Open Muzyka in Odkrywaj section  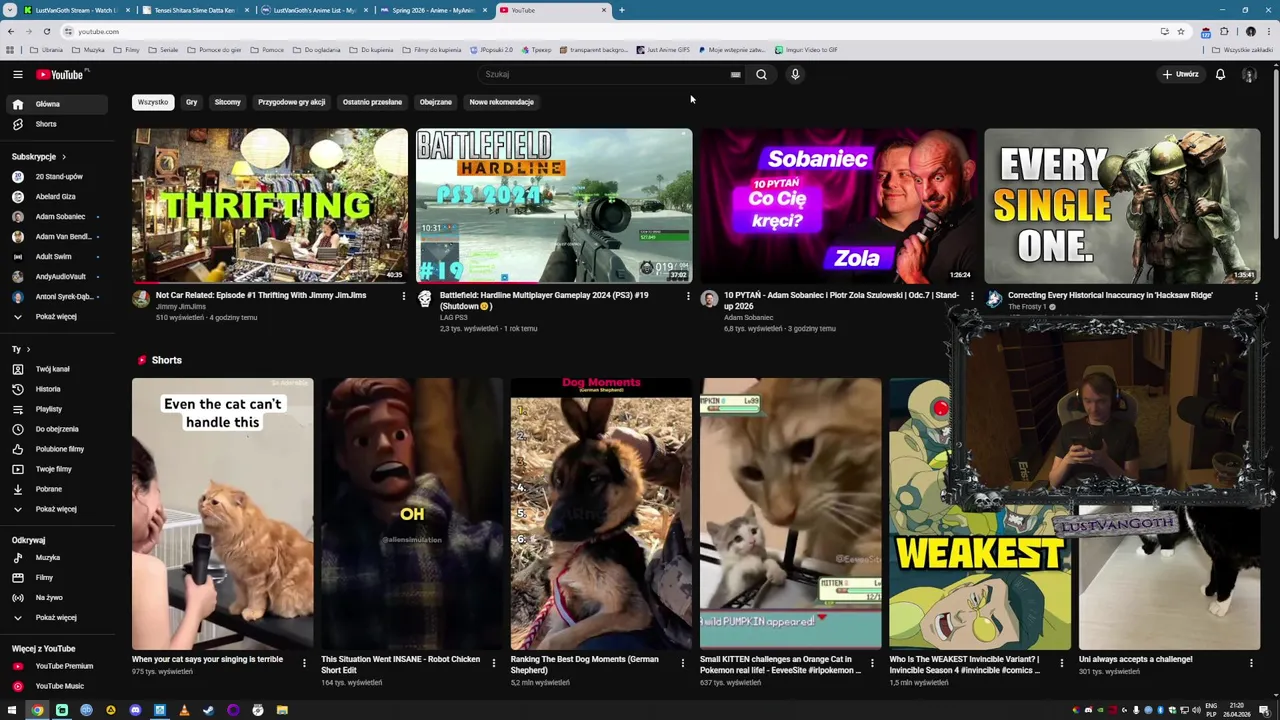click(x=57, y=558)
